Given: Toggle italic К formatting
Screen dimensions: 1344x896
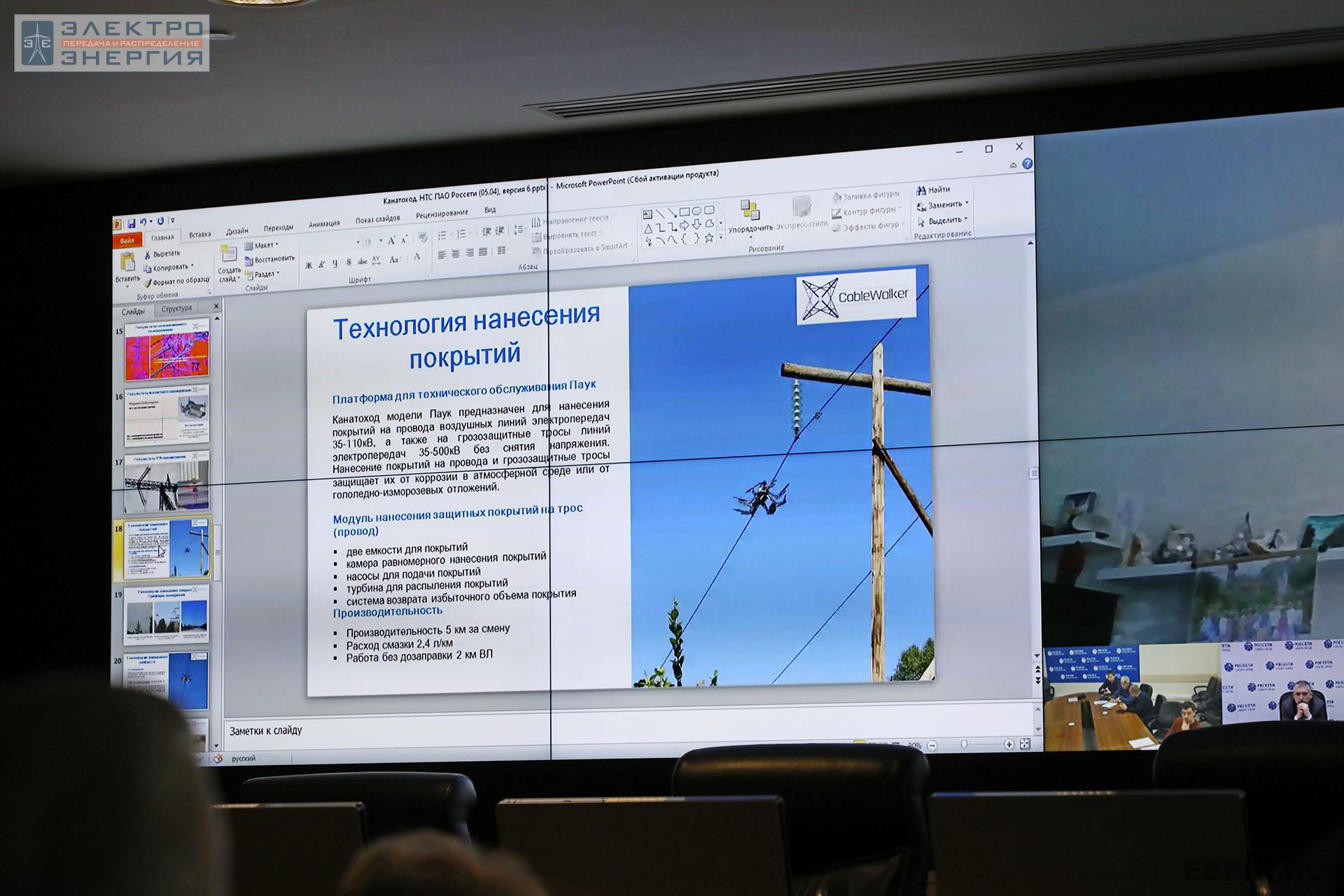Looking at the screenshot, I should 321,265.
